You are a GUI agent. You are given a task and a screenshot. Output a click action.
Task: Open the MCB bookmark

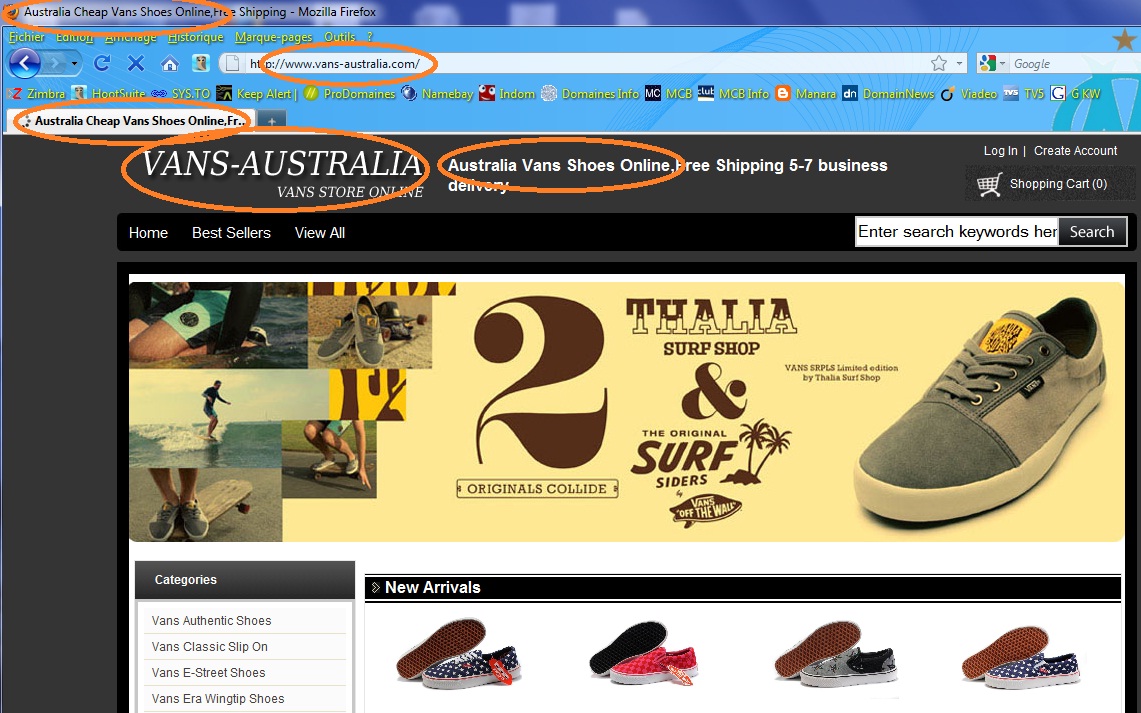669,94
